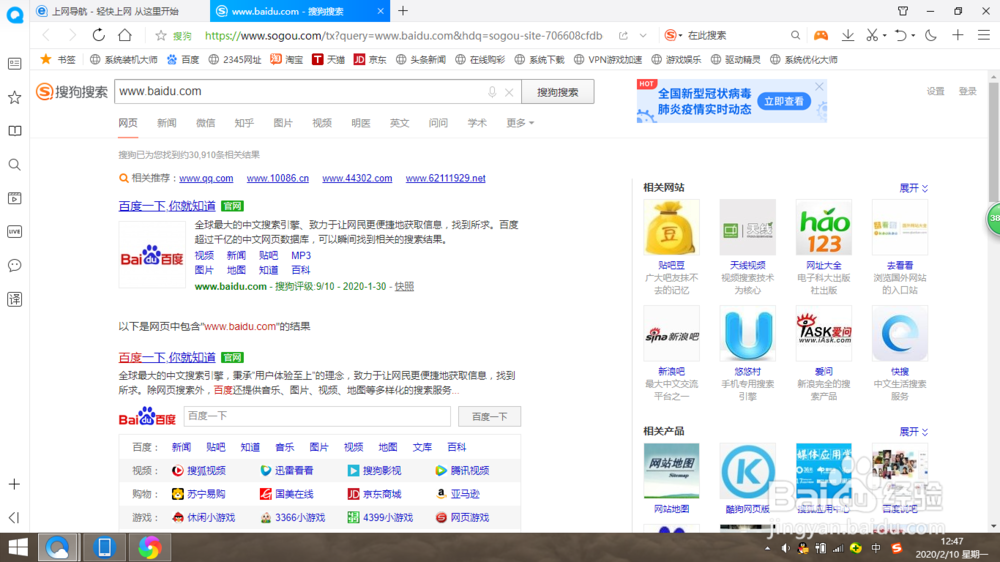Open the scissors tool dropdown arrow
Screen dimensions: 1000x562
[885, 36]
